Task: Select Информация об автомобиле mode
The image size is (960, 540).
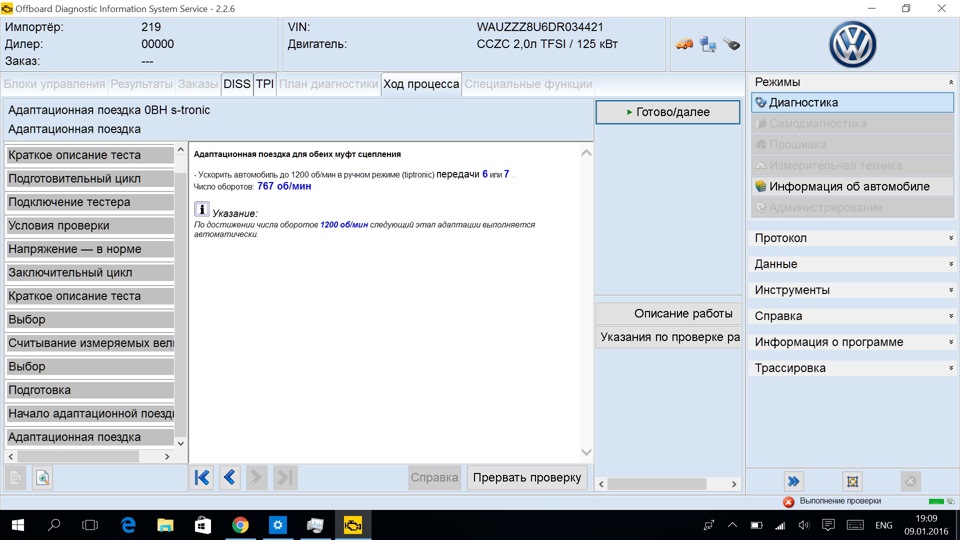Action: (x=852, y=186)
